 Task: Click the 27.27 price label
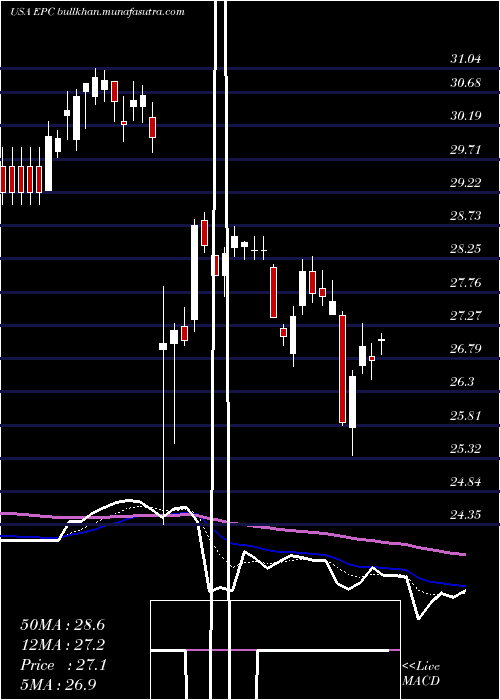466,316
